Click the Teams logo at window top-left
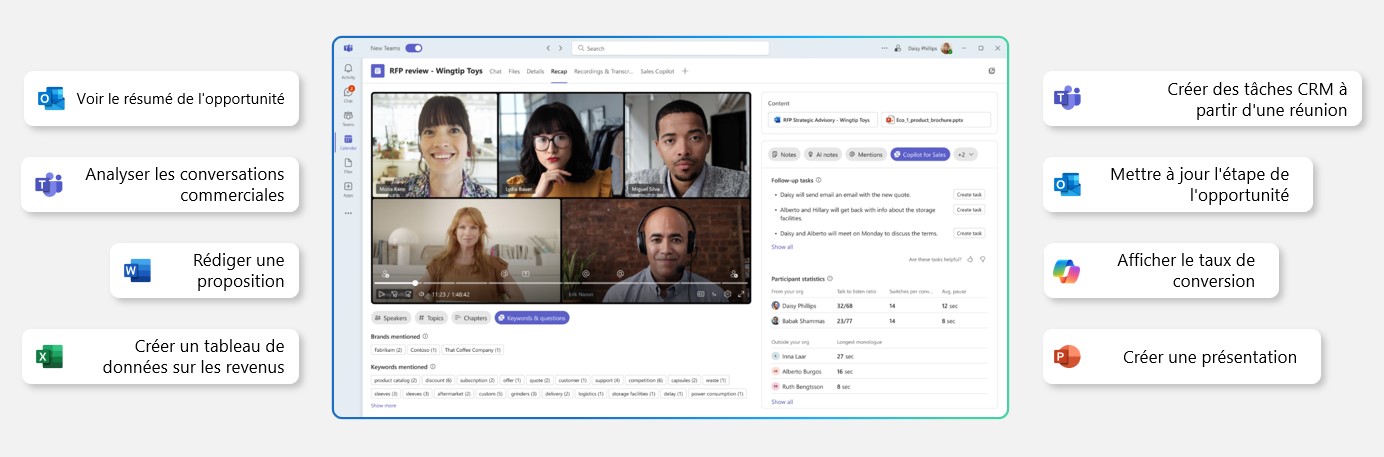Image resolution: width=1384 pixels, height=457 pixels. pyautogui.click(x=348, y=48)
